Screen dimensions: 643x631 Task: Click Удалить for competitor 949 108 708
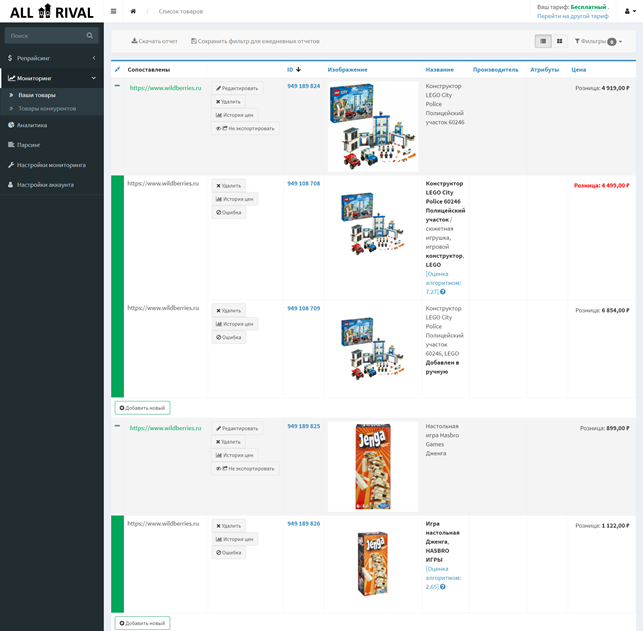coord(228,186)
